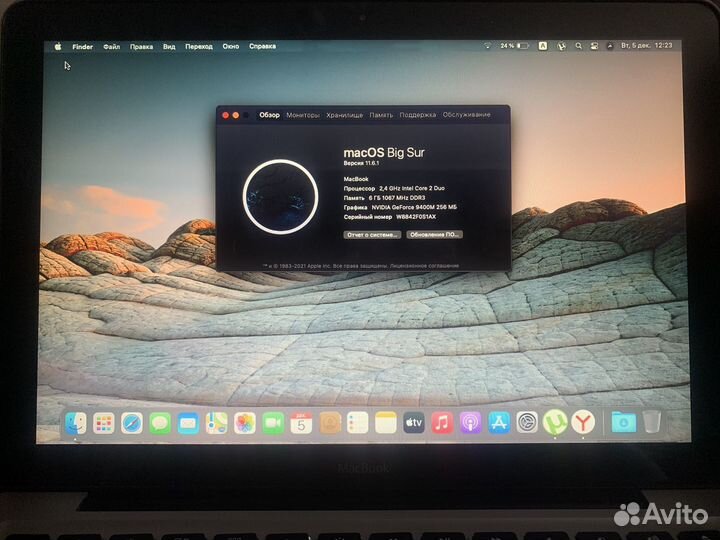Click the Отчет о системе button
Screen dimensions: 720x540
click(x=372, y=235)
